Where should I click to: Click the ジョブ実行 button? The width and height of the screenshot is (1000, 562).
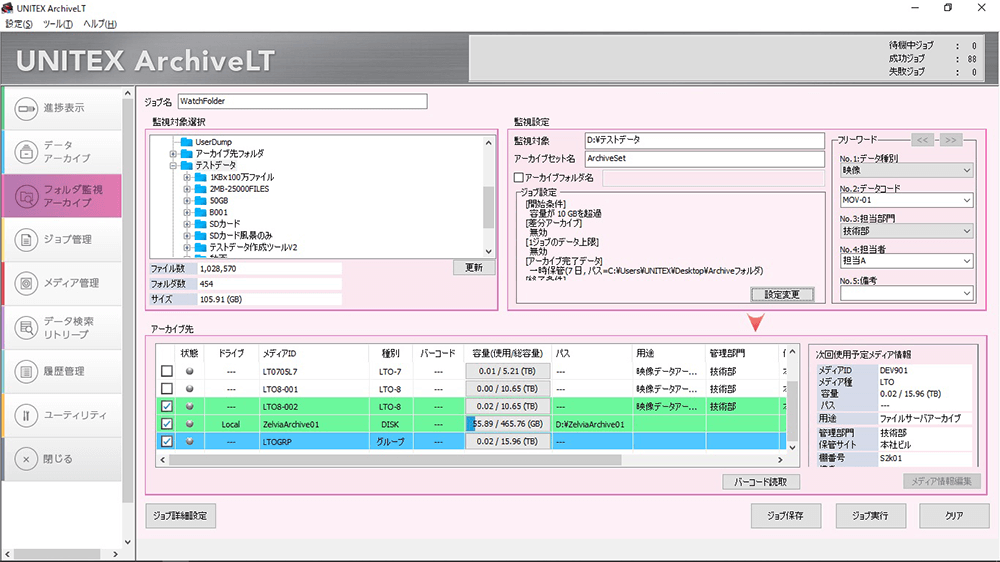pyautogui.click(x=871, y=516)
